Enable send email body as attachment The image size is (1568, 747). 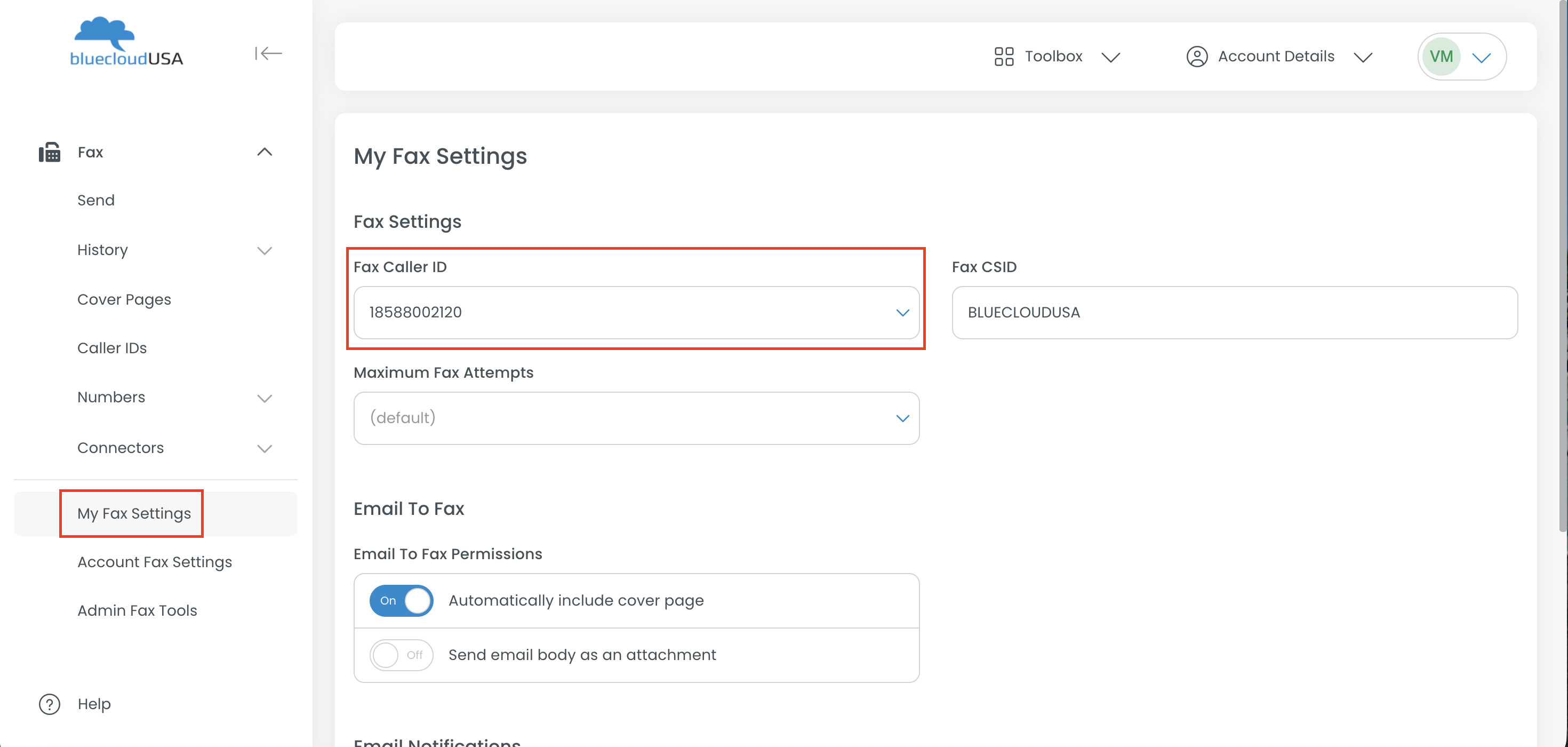point(401,655)
